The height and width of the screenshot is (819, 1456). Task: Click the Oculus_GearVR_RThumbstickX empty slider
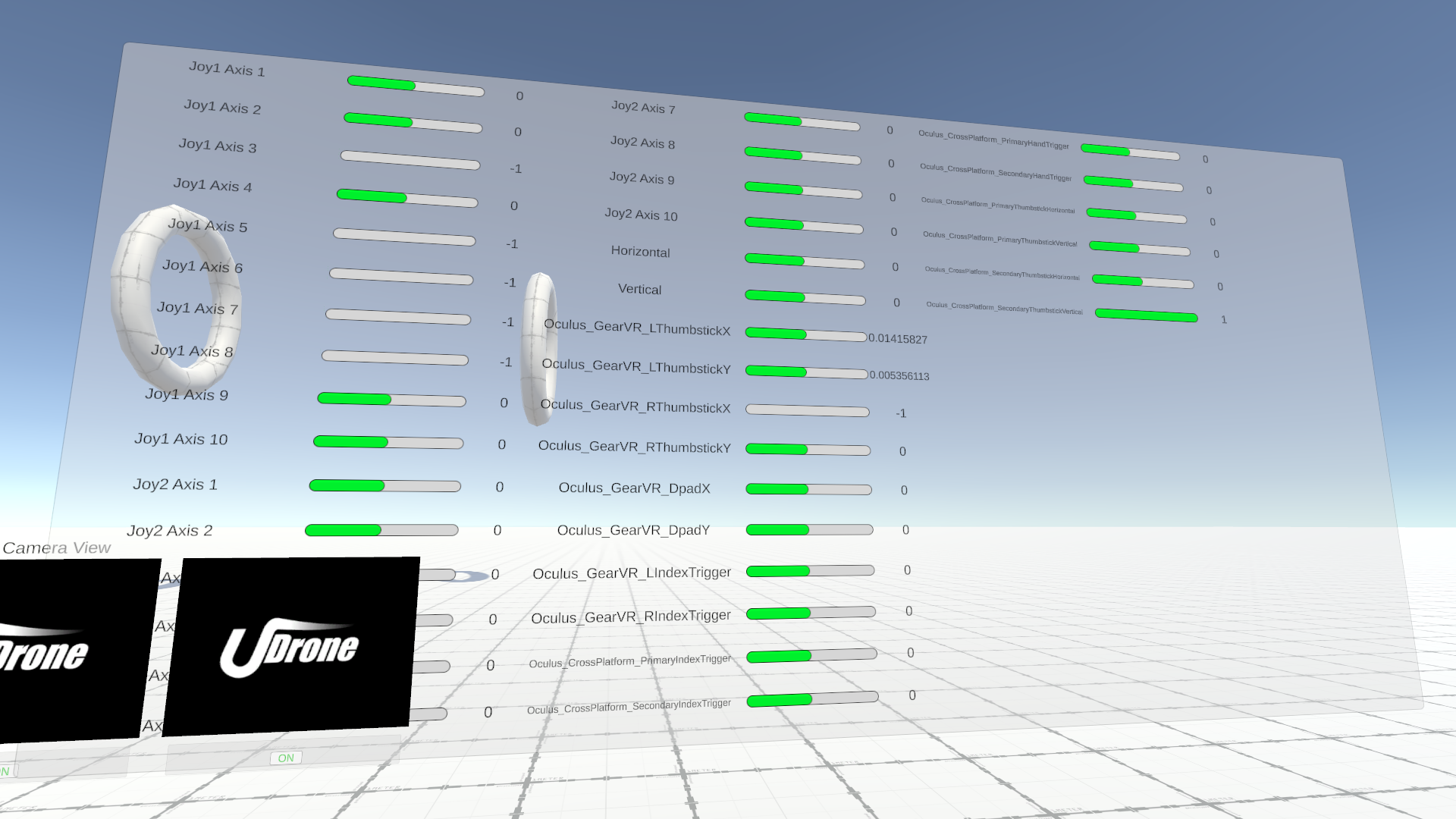(807, 410)
